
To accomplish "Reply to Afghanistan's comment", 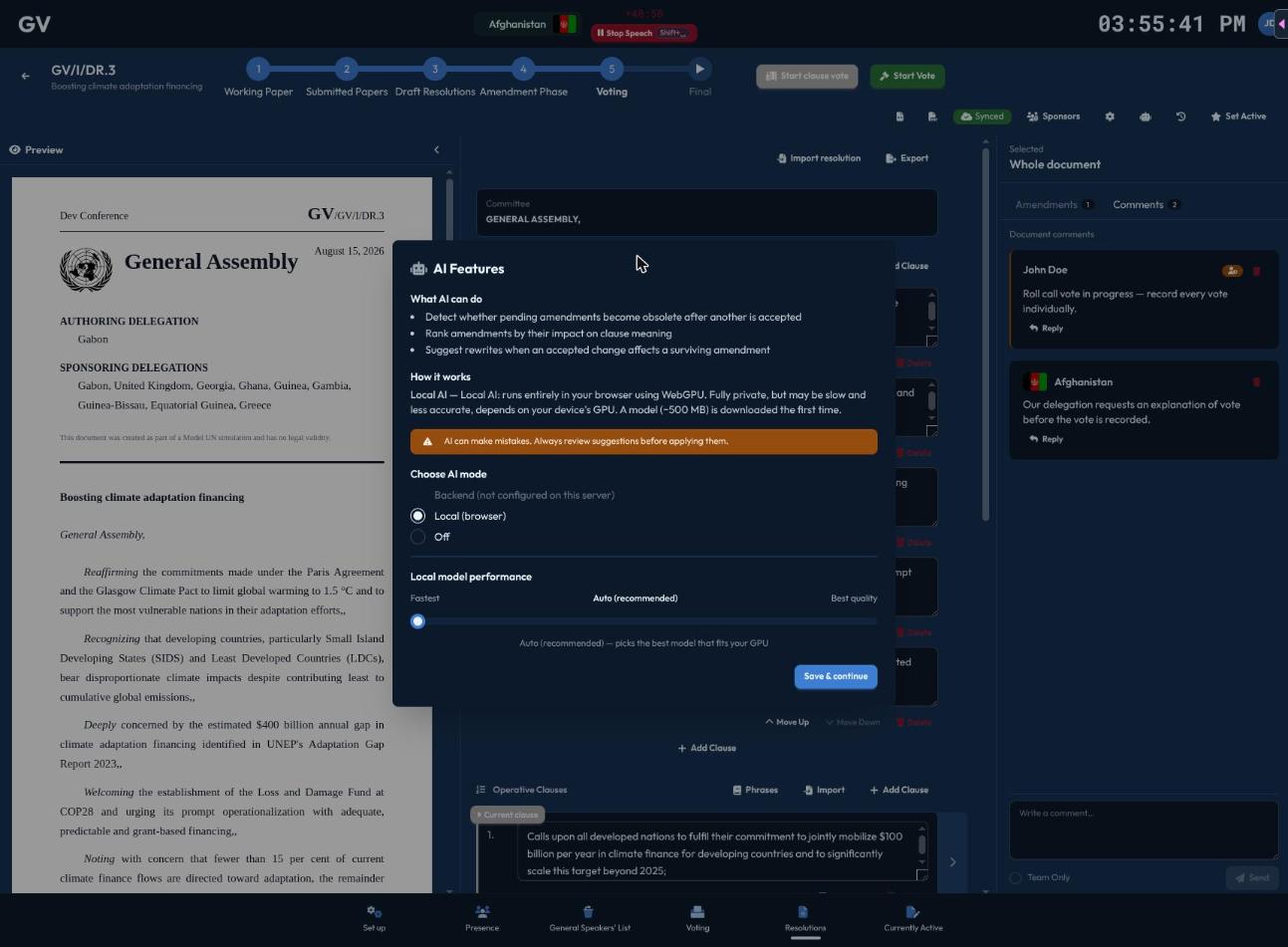I will tap(1046, 439).
